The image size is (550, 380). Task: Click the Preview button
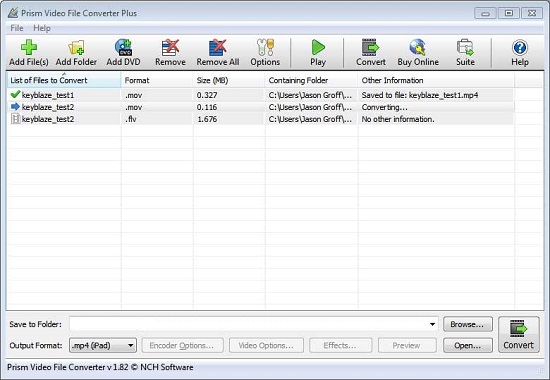(x=407, y=346)
